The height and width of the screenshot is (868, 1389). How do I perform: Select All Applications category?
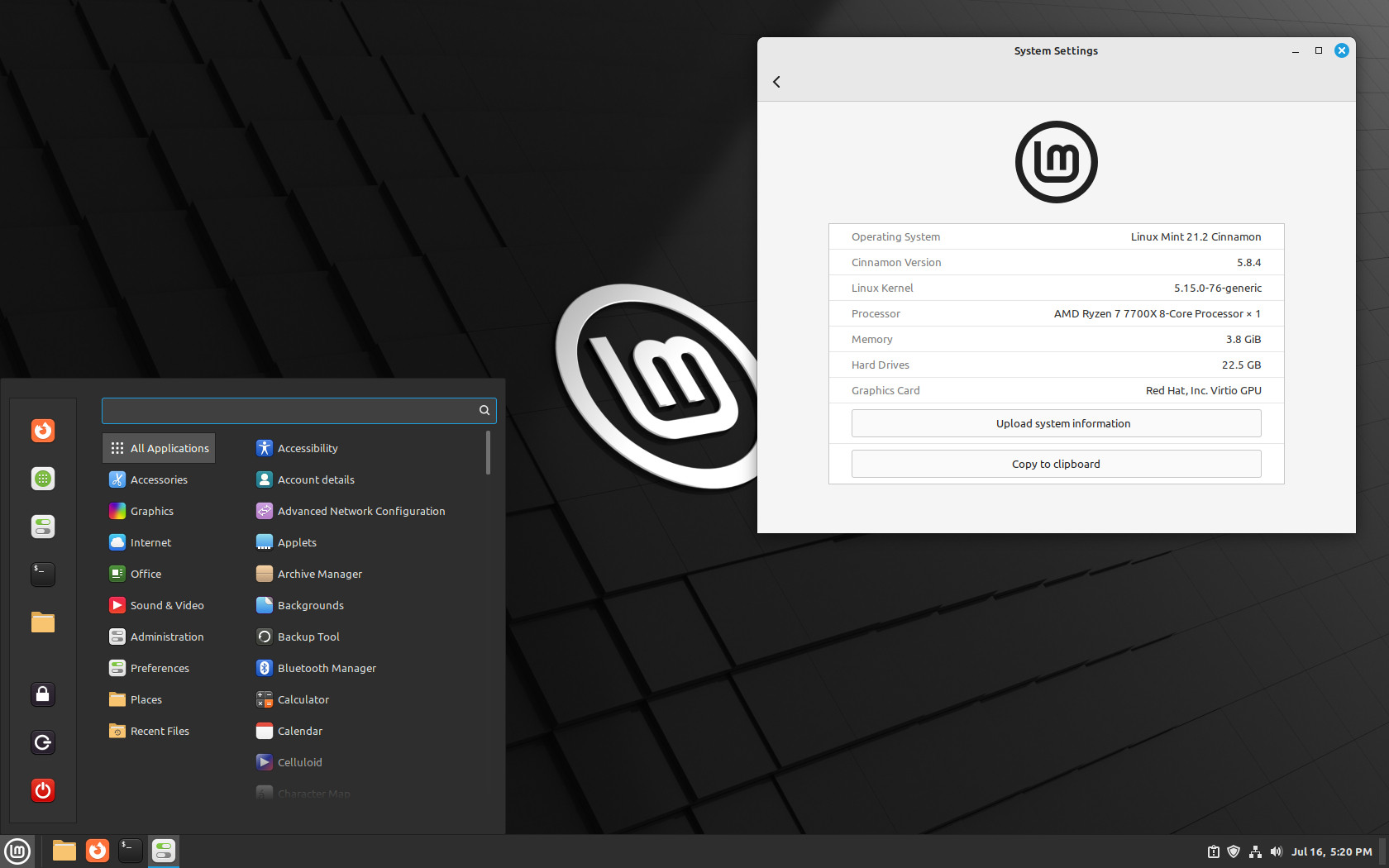click(159, 448)
